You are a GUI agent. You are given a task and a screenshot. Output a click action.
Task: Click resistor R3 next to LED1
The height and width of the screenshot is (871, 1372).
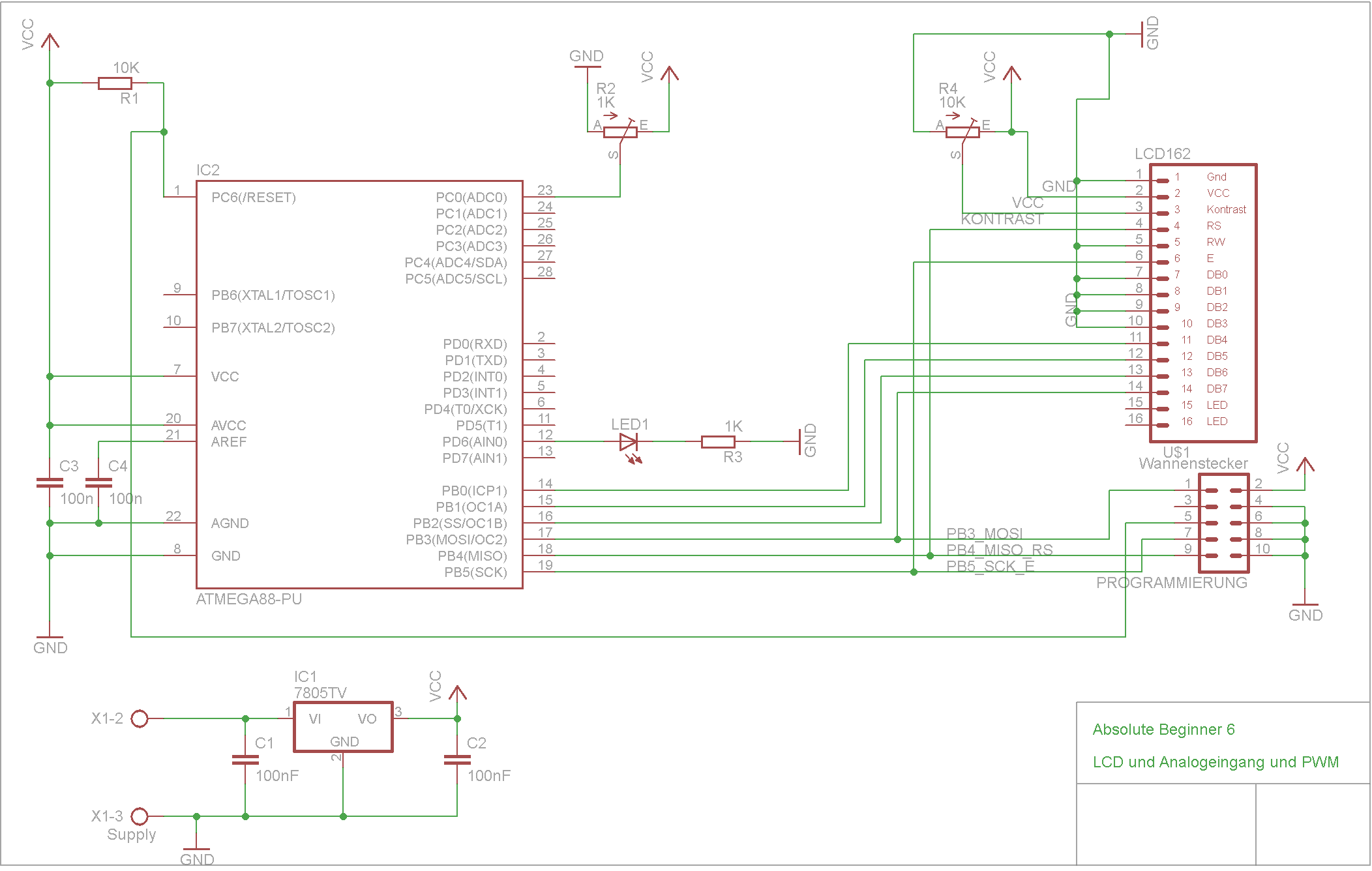(718, 442)
